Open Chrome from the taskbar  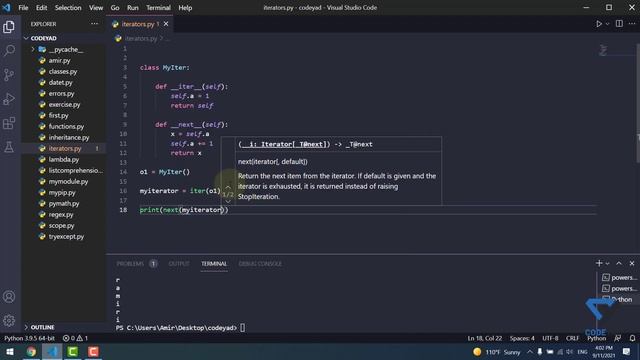[31, 351]
